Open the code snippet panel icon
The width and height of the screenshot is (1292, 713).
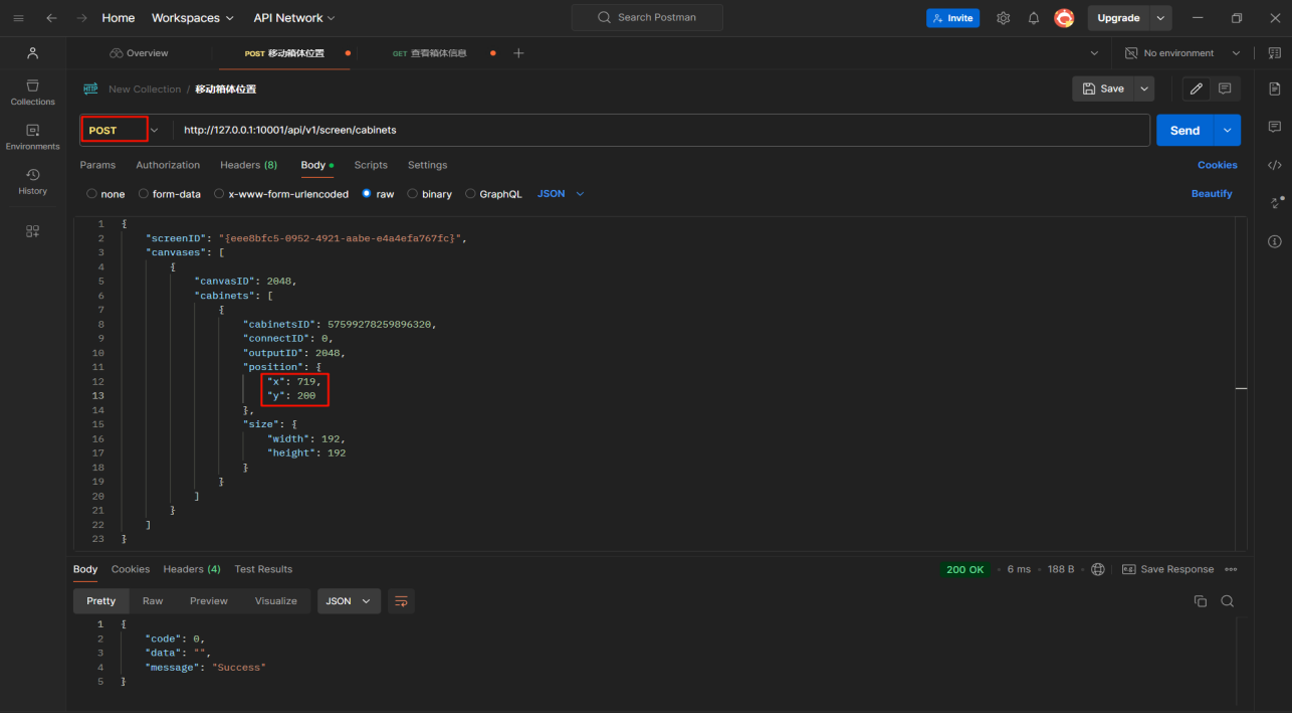coord(1274,165)
